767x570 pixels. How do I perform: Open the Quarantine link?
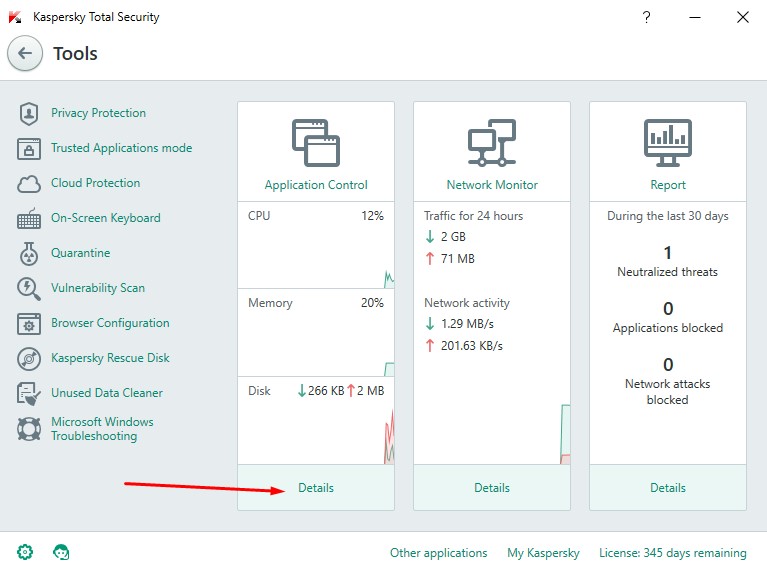pos(81,253)
